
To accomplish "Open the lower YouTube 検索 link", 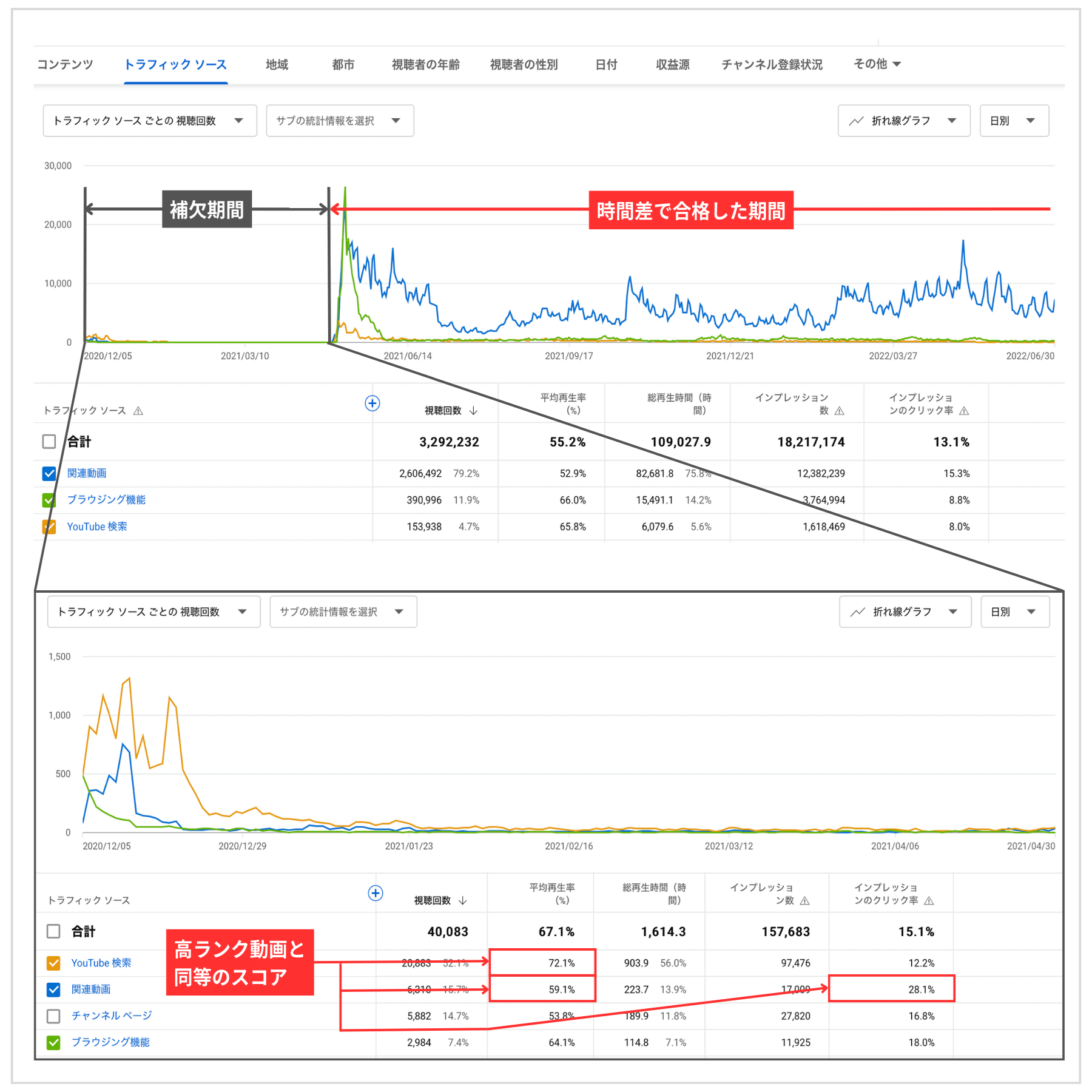I will pyautogui.click(x=101, y=963).
